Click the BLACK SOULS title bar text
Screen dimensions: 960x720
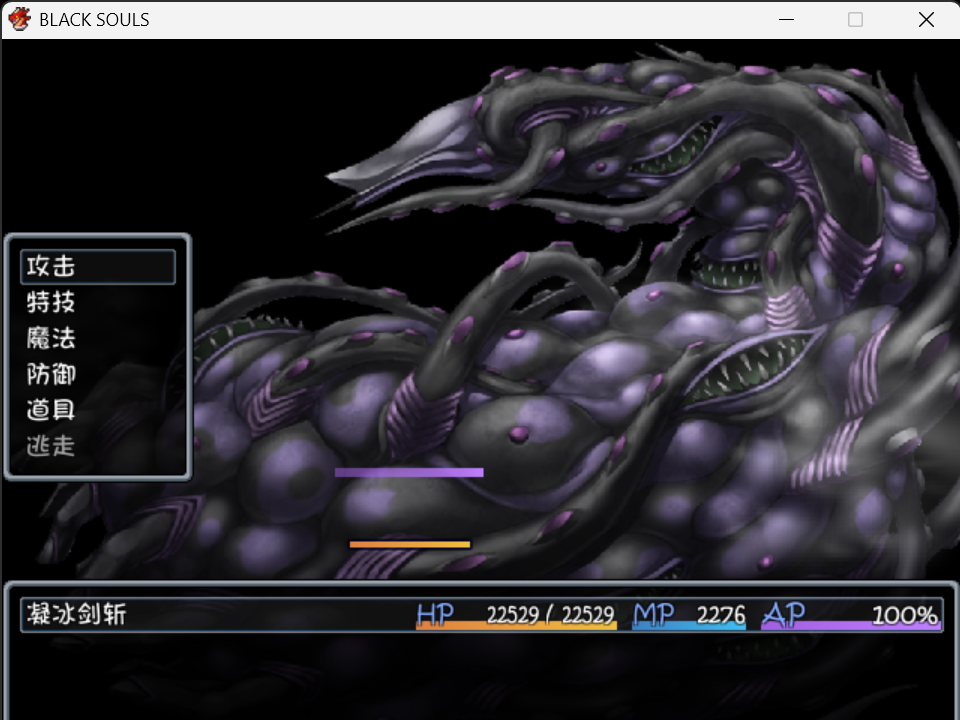(94, 20)
